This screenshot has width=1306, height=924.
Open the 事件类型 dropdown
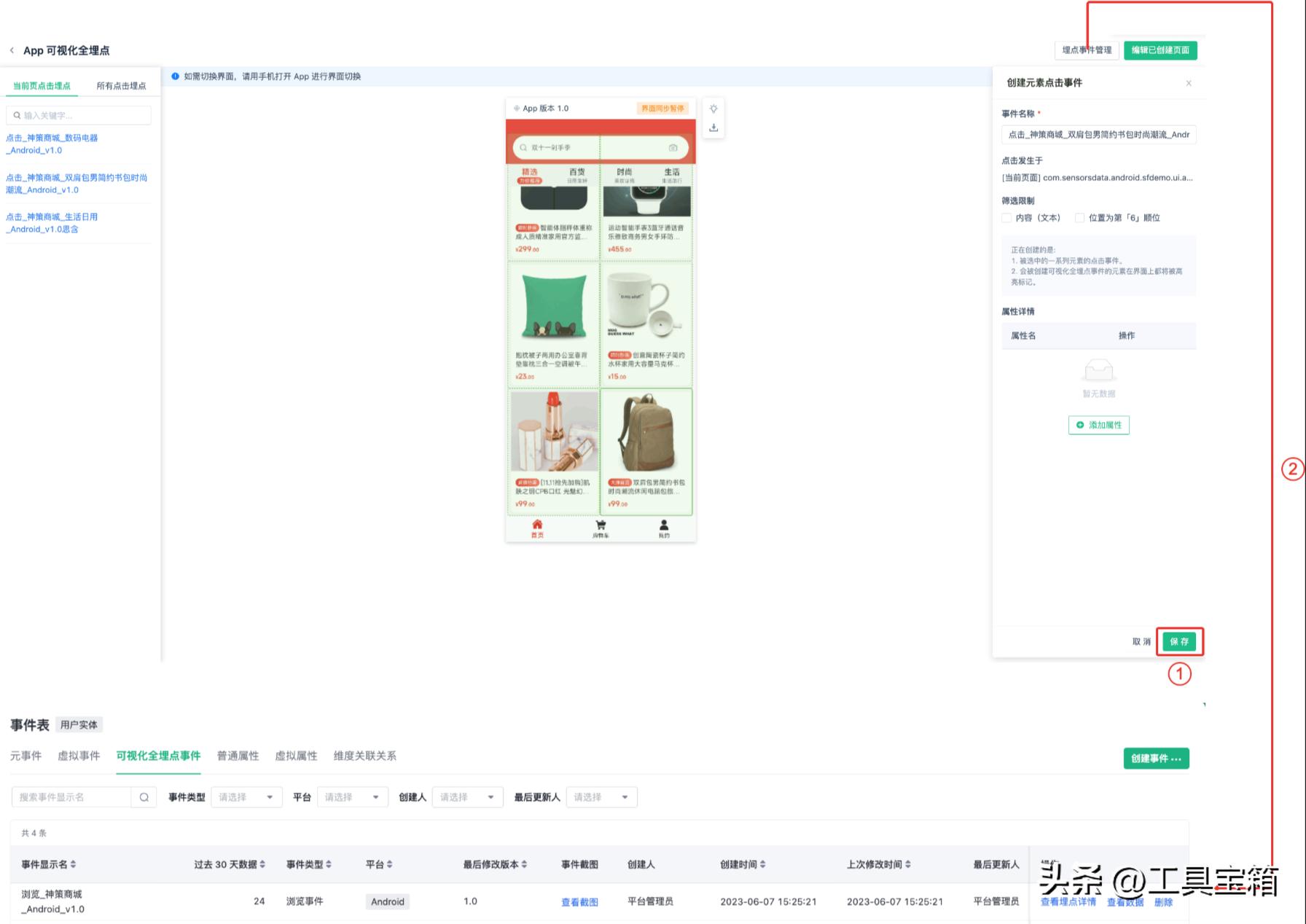[246, 796]
